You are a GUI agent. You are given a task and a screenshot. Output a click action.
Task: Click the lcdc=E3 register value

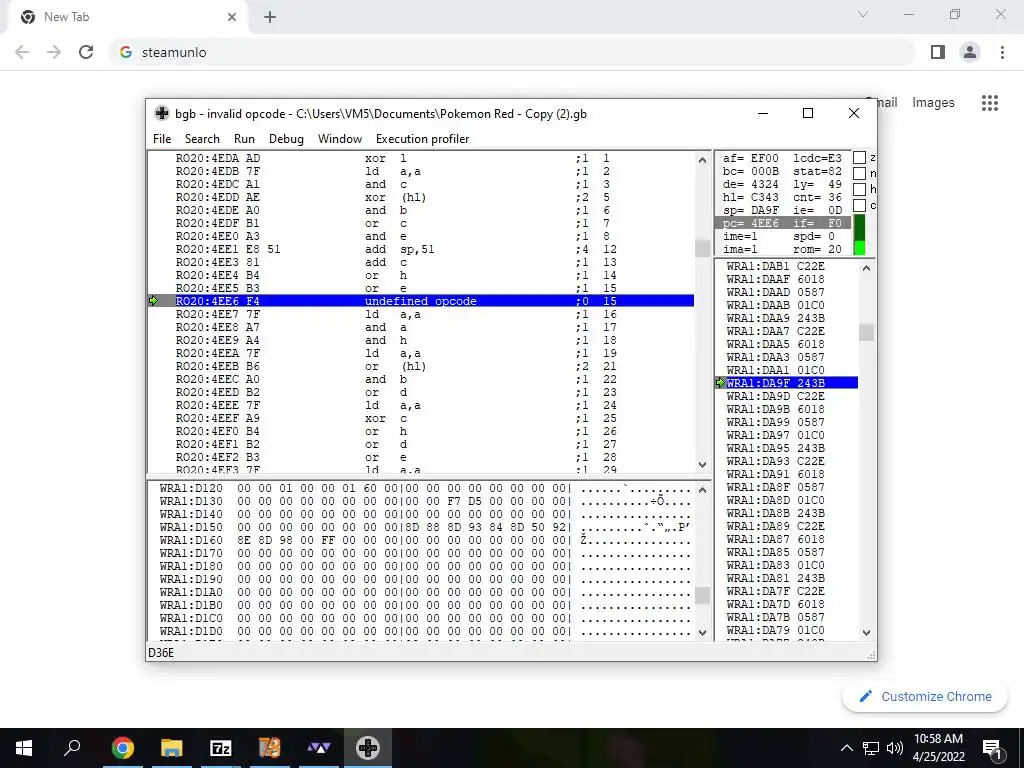point(818,158)
